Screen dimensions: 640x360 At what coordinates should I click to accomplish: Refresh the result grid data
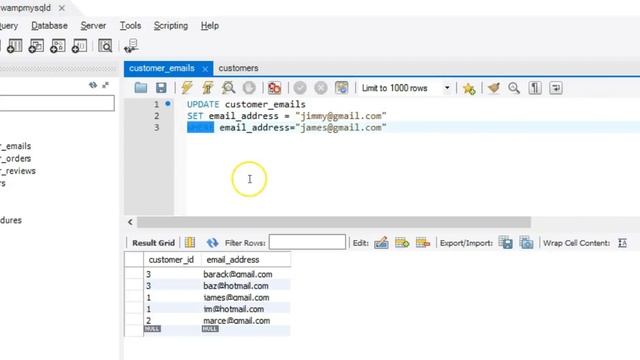pyautogui.click(x=212, y=243)
